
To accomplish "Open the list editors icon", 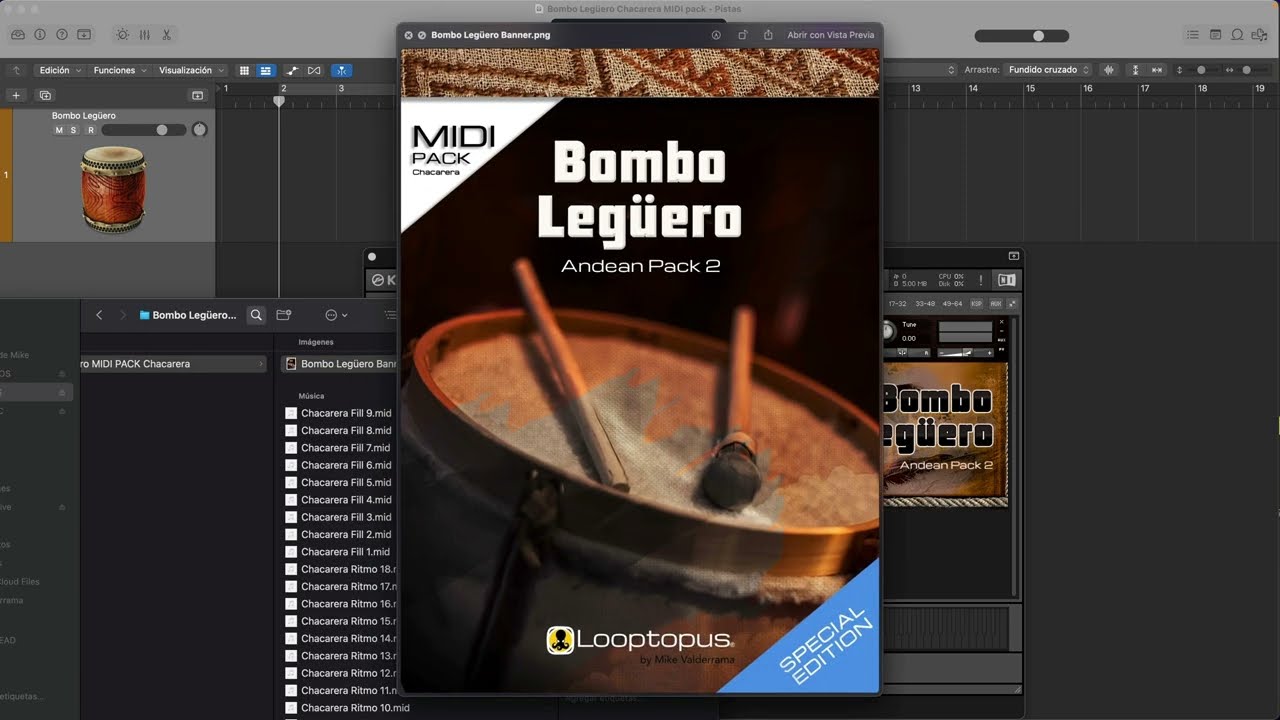I will coord(1193,34).
